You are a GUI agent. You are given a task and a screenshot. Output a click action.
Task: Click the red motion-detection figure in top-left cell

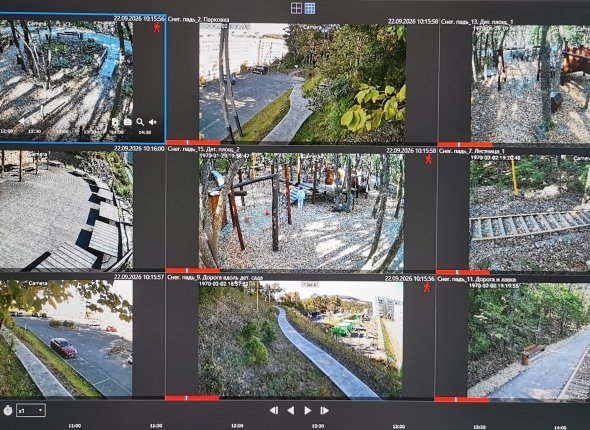point(157,27)
